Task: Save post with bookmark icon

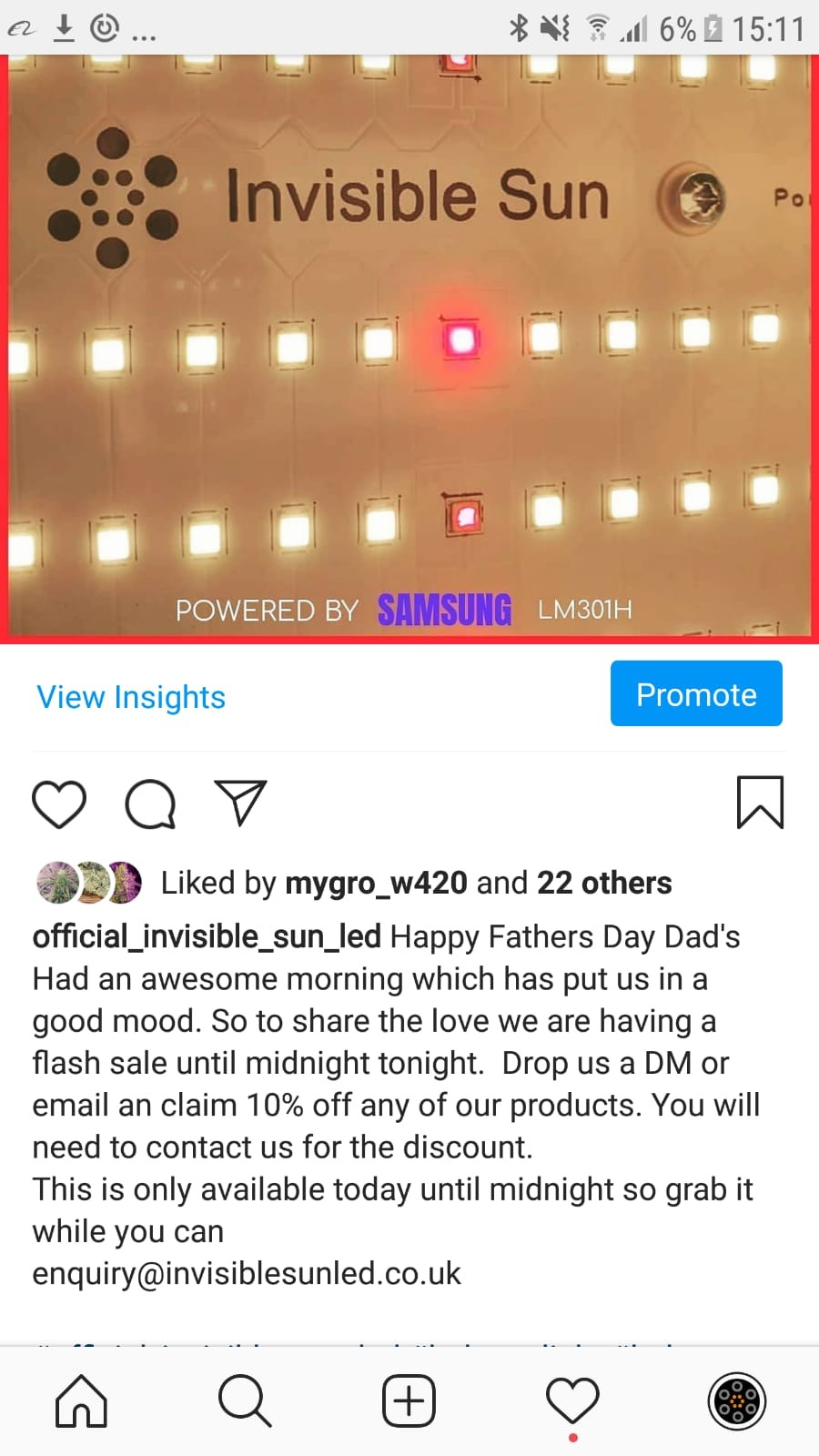Action: [760, 803]
